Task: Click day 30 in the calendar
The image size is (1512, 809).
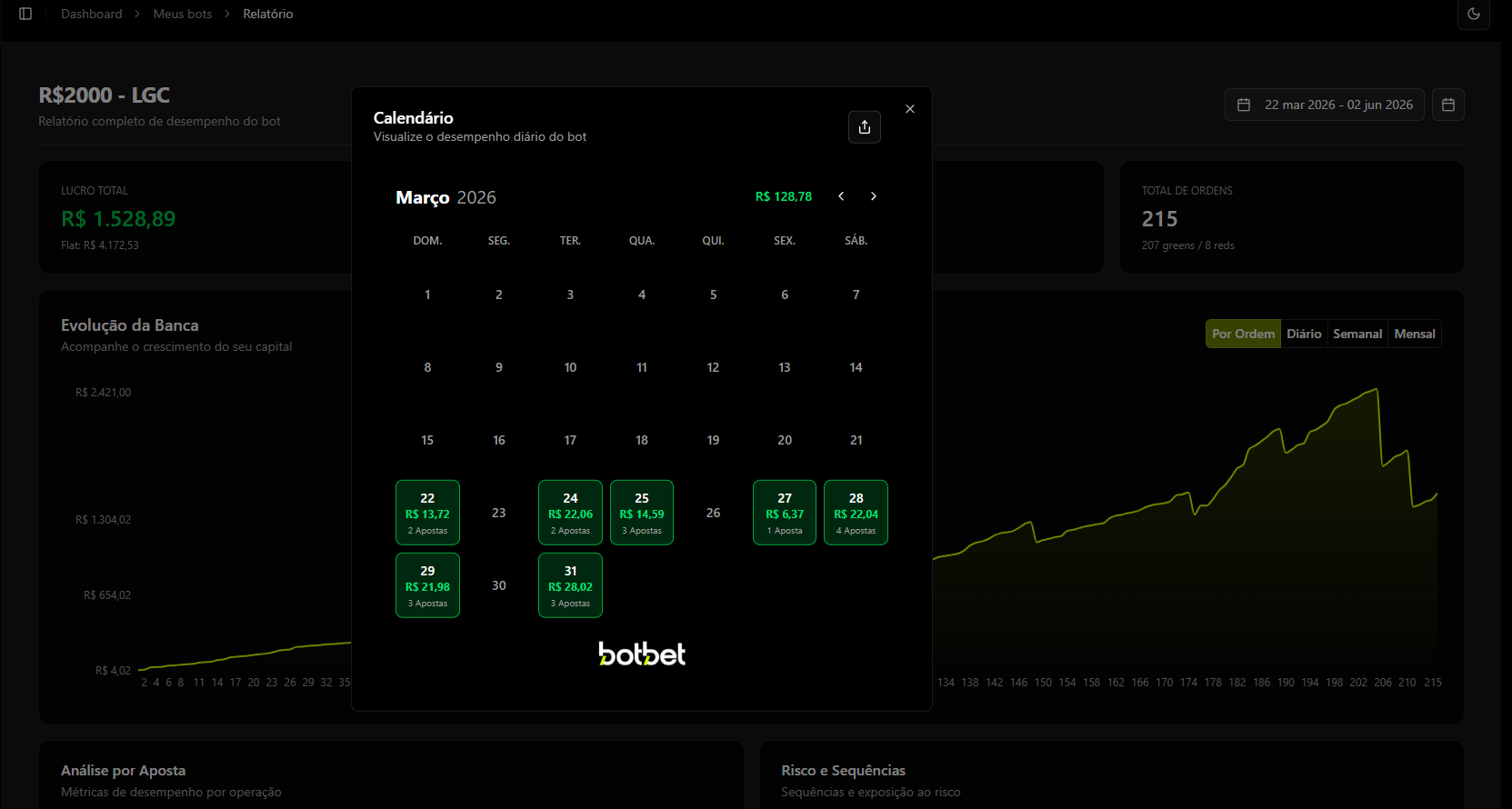Action: click(x=499, y=585)
